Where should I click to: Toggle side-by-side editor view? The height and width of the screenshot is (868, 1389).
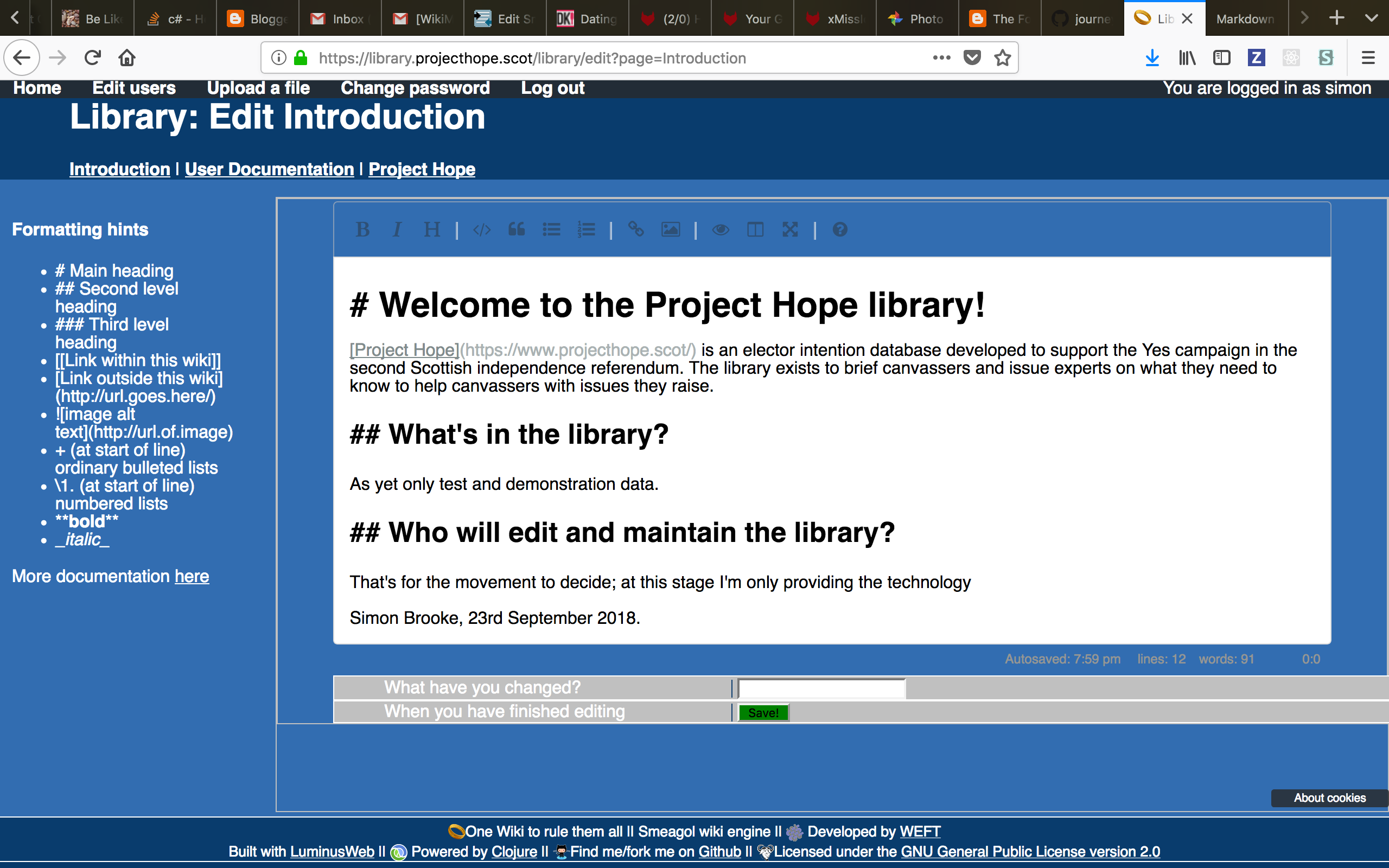click(755, 229)
